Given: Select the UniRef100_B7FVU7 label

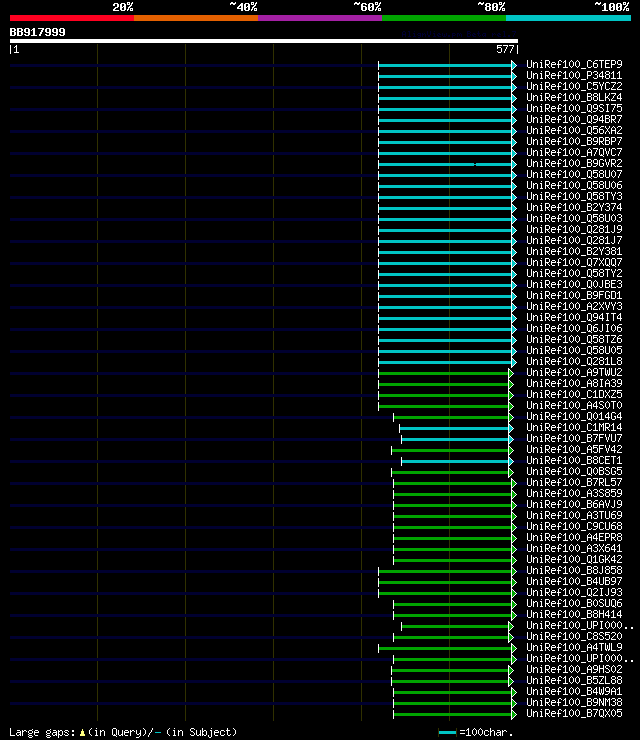Looking at the screenshot, I should pyautogui.click(x=574, y=438).
